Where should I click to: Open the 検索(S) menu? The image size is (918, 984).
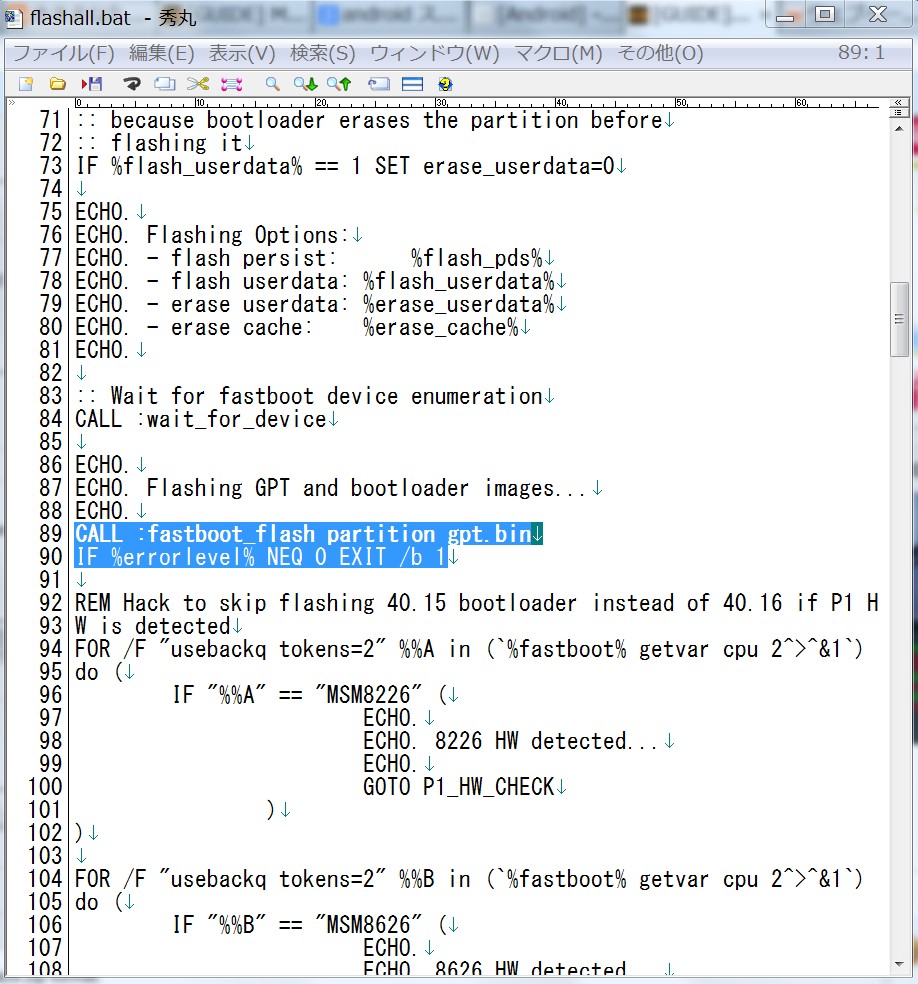tap(323, 53)
